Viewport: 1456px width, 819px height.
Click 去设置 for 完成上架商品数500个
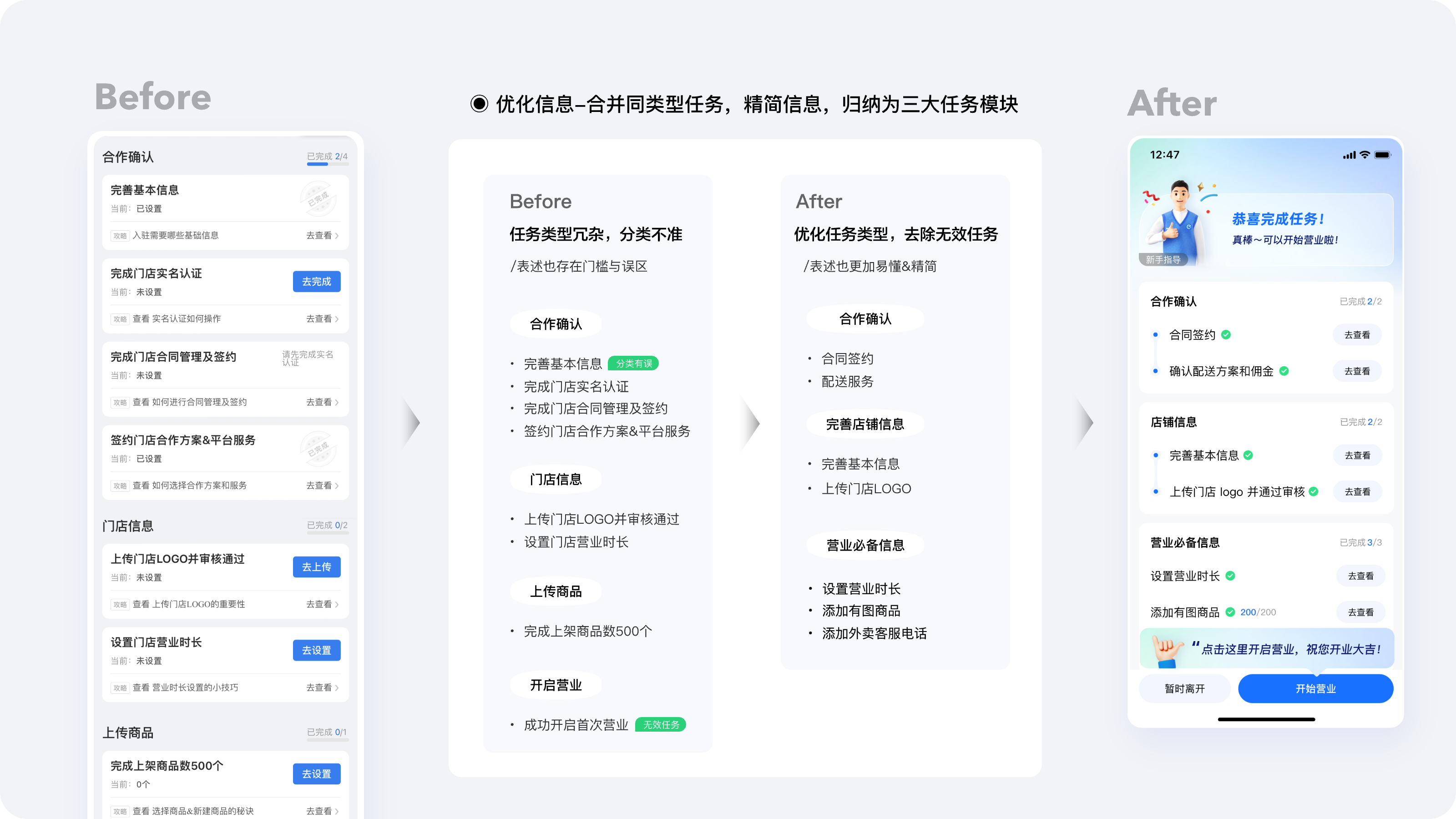[317, 774]
